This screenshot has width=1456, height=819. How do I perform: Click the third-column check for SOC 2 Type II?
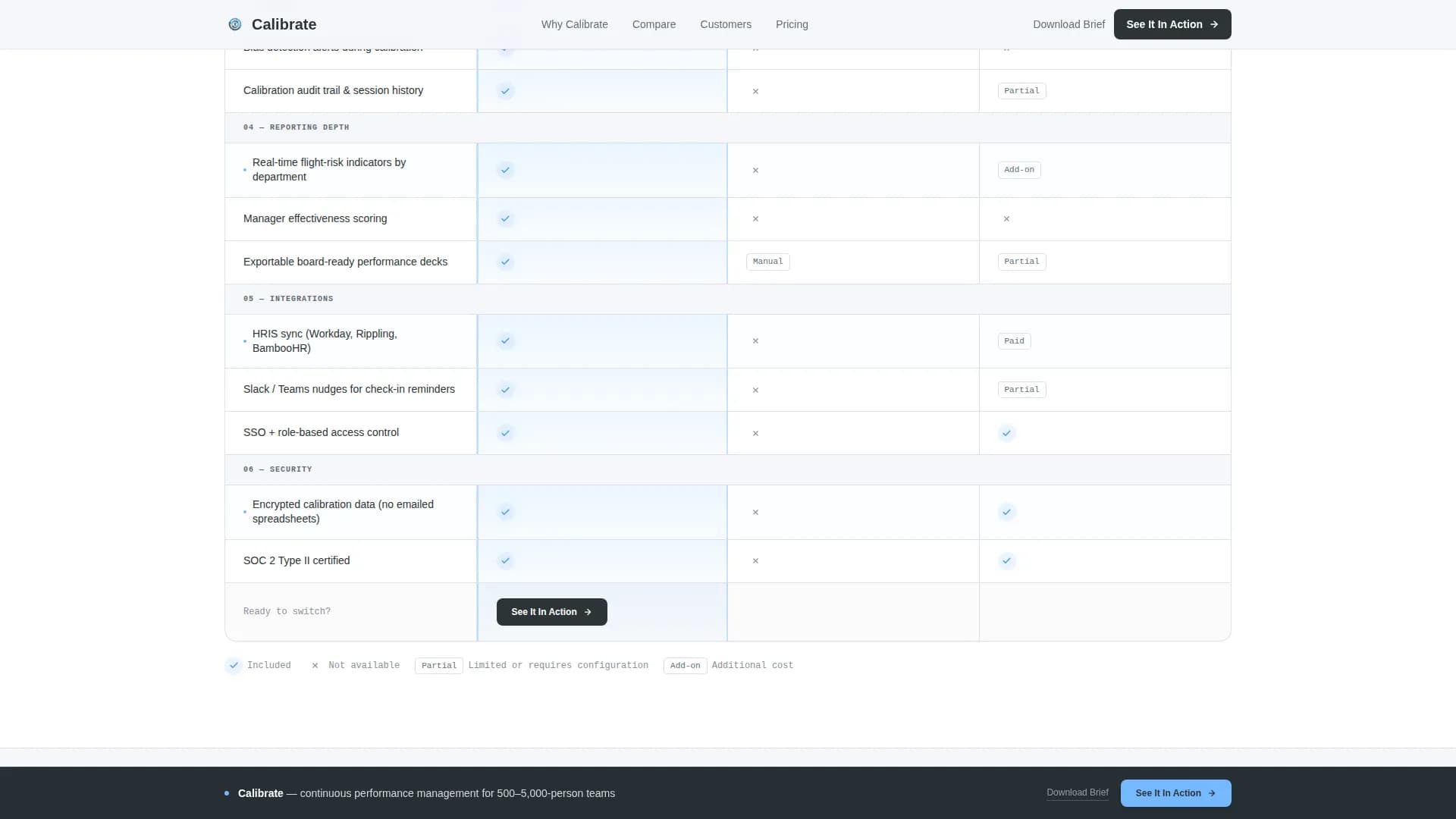tap(1006, 561)
